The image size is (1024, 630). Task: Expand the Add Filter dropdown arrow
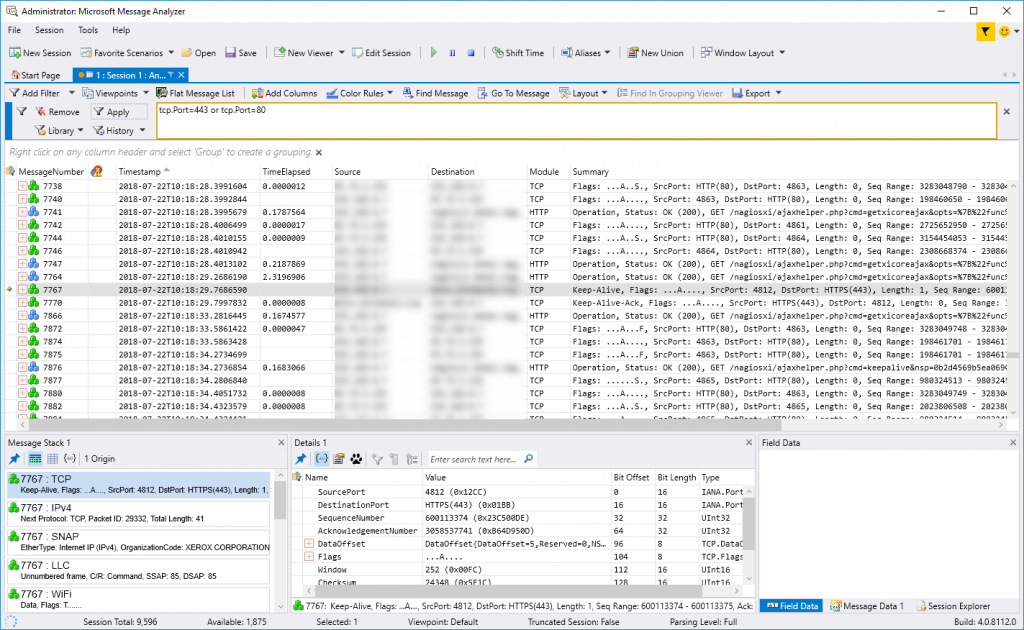72,93
